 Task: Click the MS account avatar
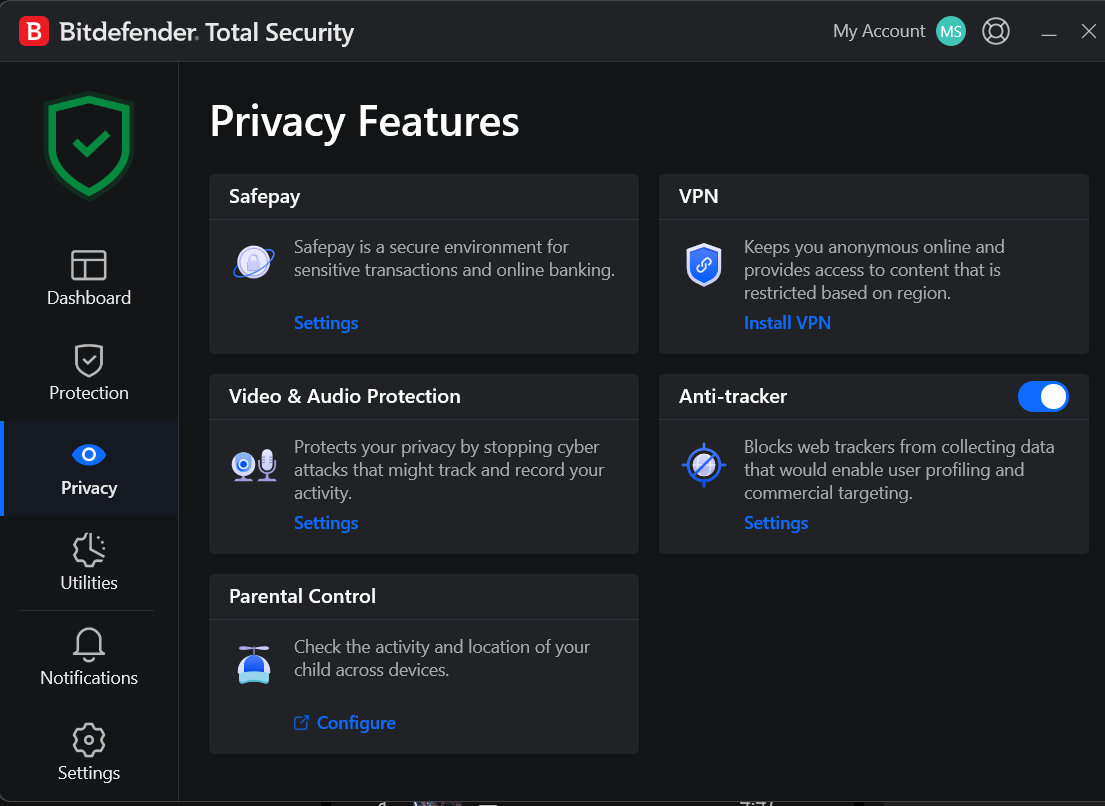(x=951, y=32)
